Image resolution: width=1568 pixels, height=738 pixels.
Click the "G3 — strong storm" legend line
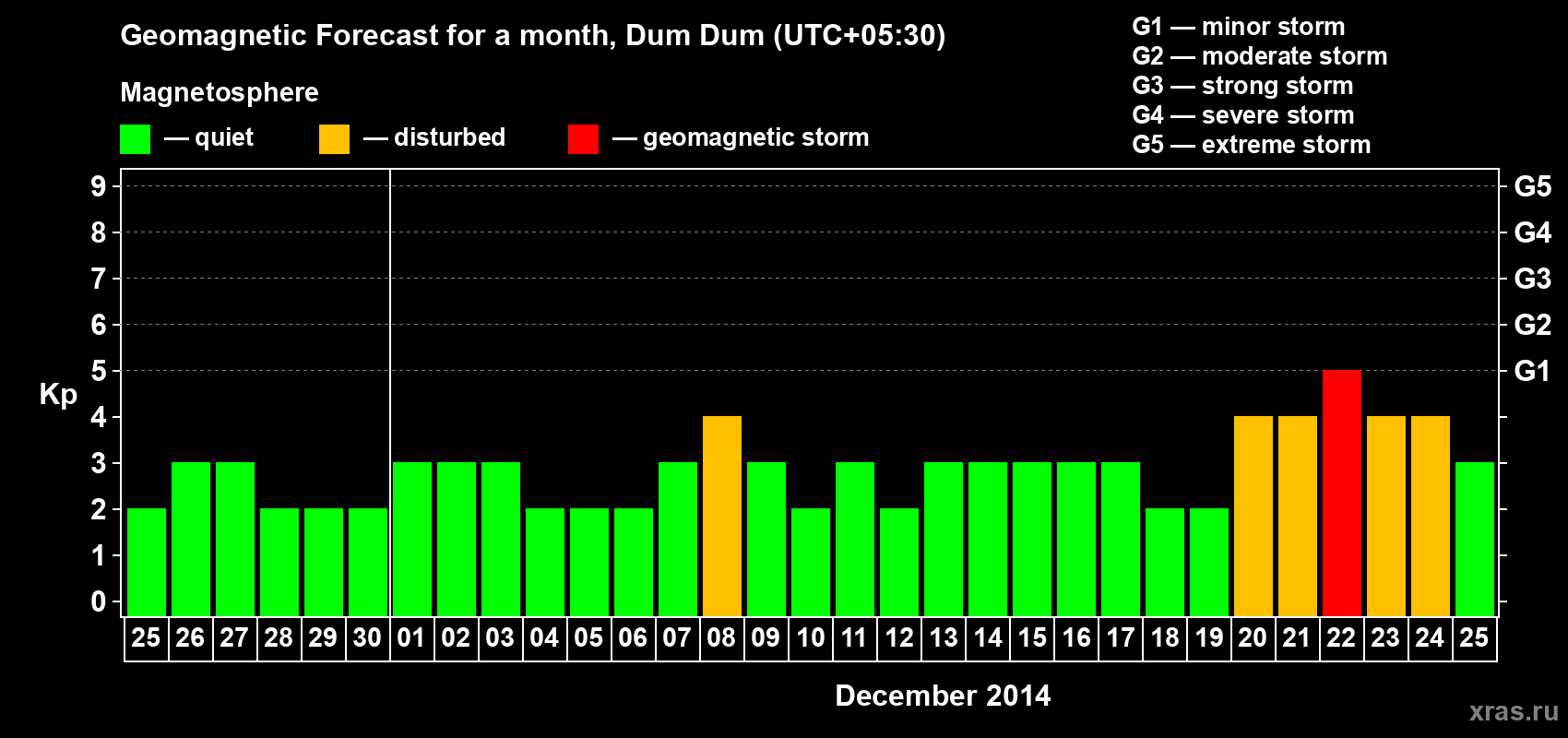coord(1243,86)
